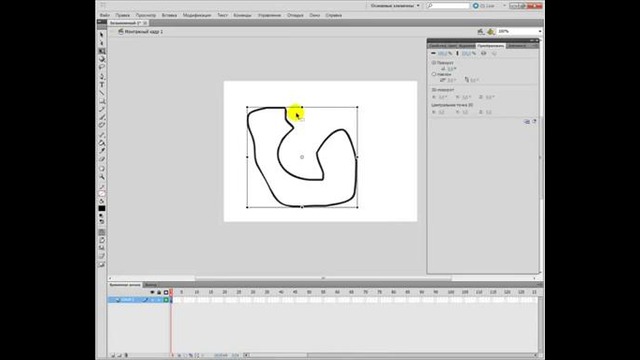Select the Paint Bucket tool
Image resolution: width=640 pixels, height=360 pixels.
(x=102, y=143)
